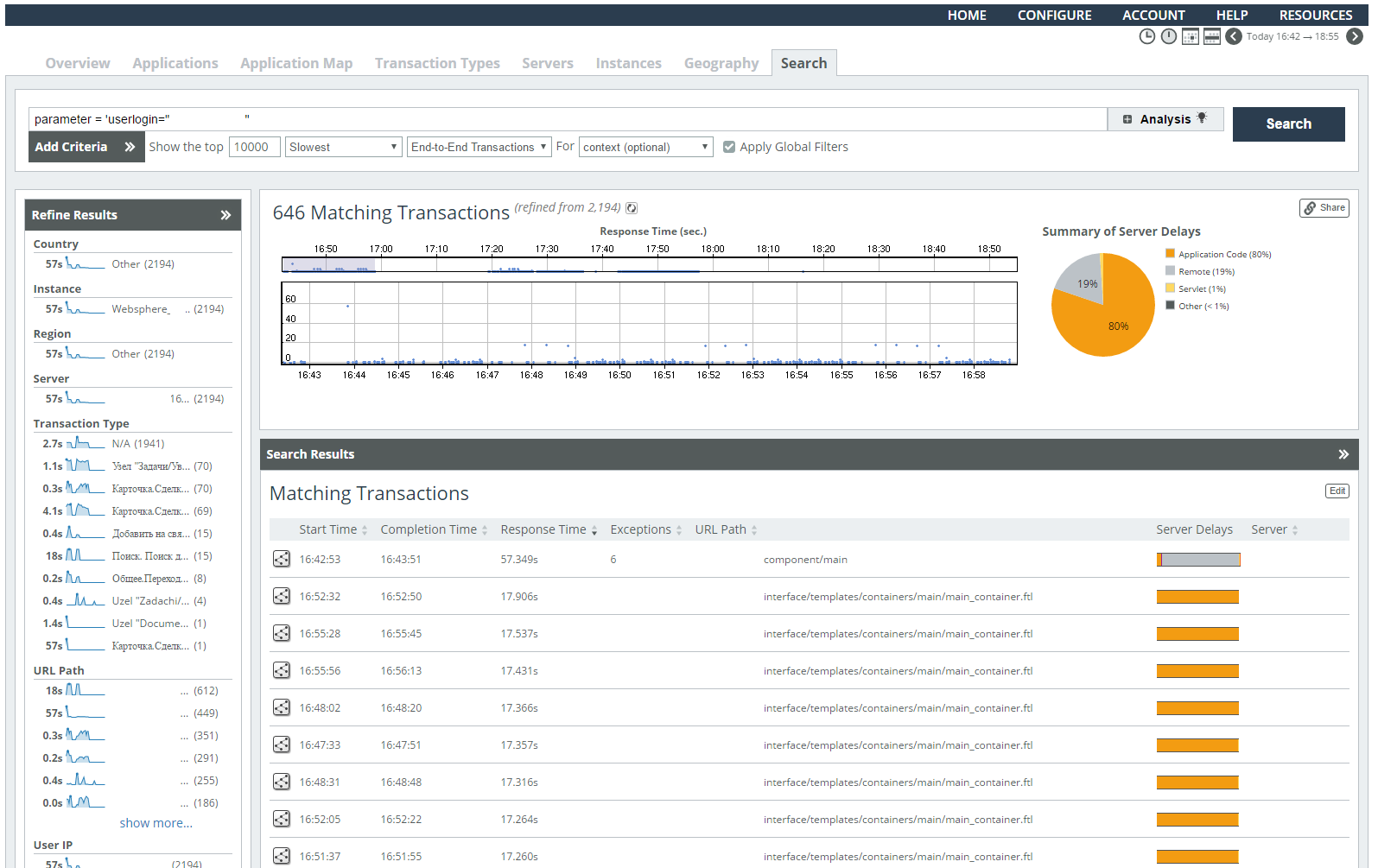Open the RESOURCES menu
Screen dimensions: 1378x868
(1316, 15)
